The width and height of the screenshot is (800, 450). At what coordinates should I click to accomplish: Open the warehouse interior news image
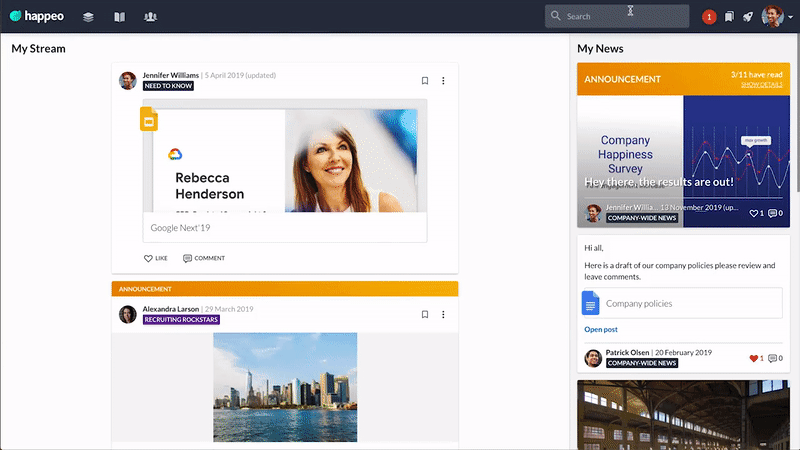(x=683, y=415)
